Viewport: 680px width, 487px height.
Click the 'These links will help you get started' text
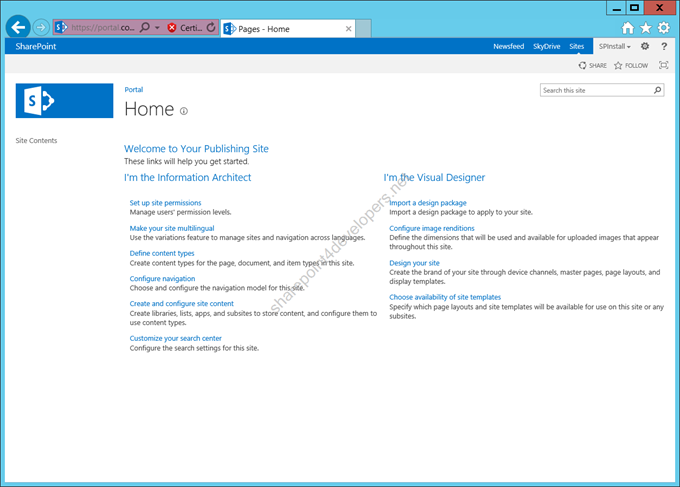(x=186, y=161)
